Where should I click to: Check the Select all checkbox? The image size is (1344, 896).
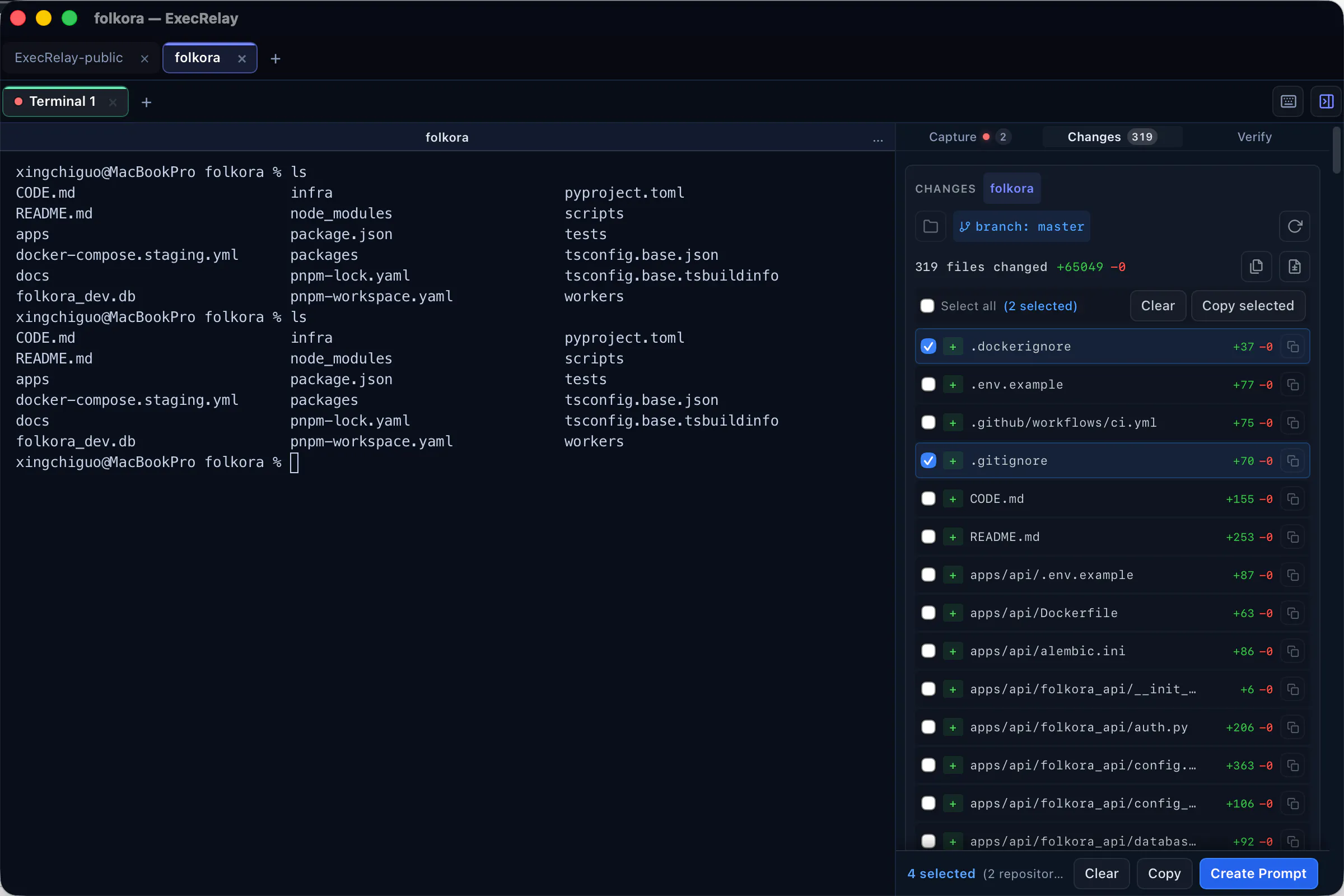pos(927,306)
